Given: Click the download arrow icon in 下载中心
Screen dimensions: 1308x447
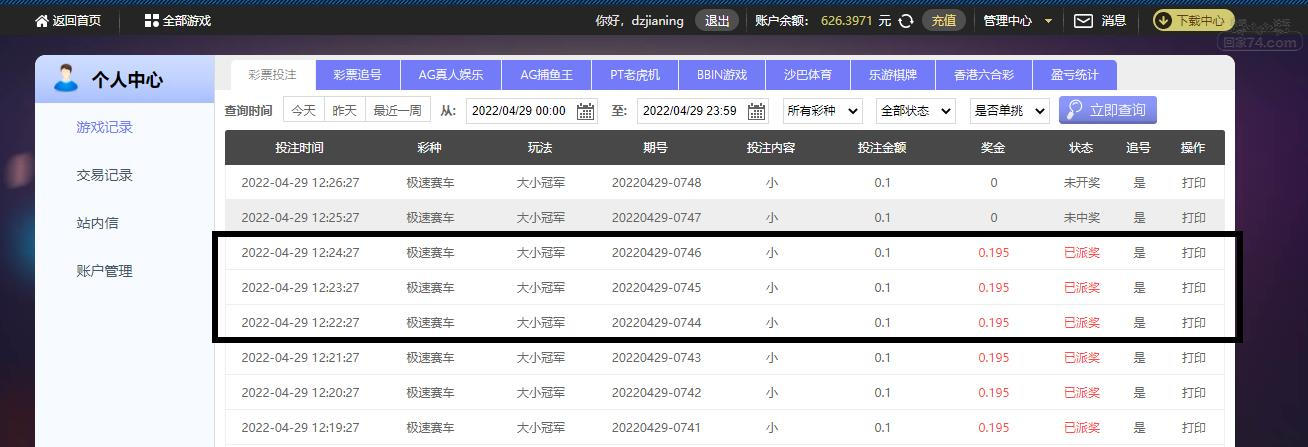Looking at the screenshot, I should [x=1164, y=20].
